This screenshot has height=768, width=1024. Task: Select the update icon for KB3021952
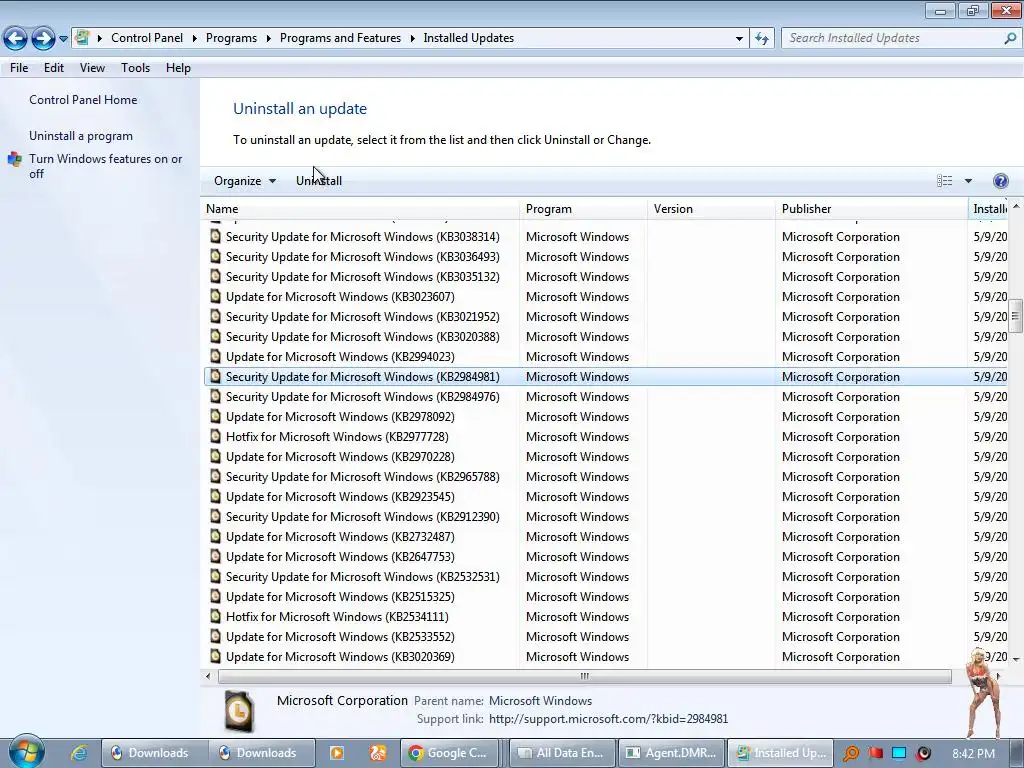[x=215, y=317]
